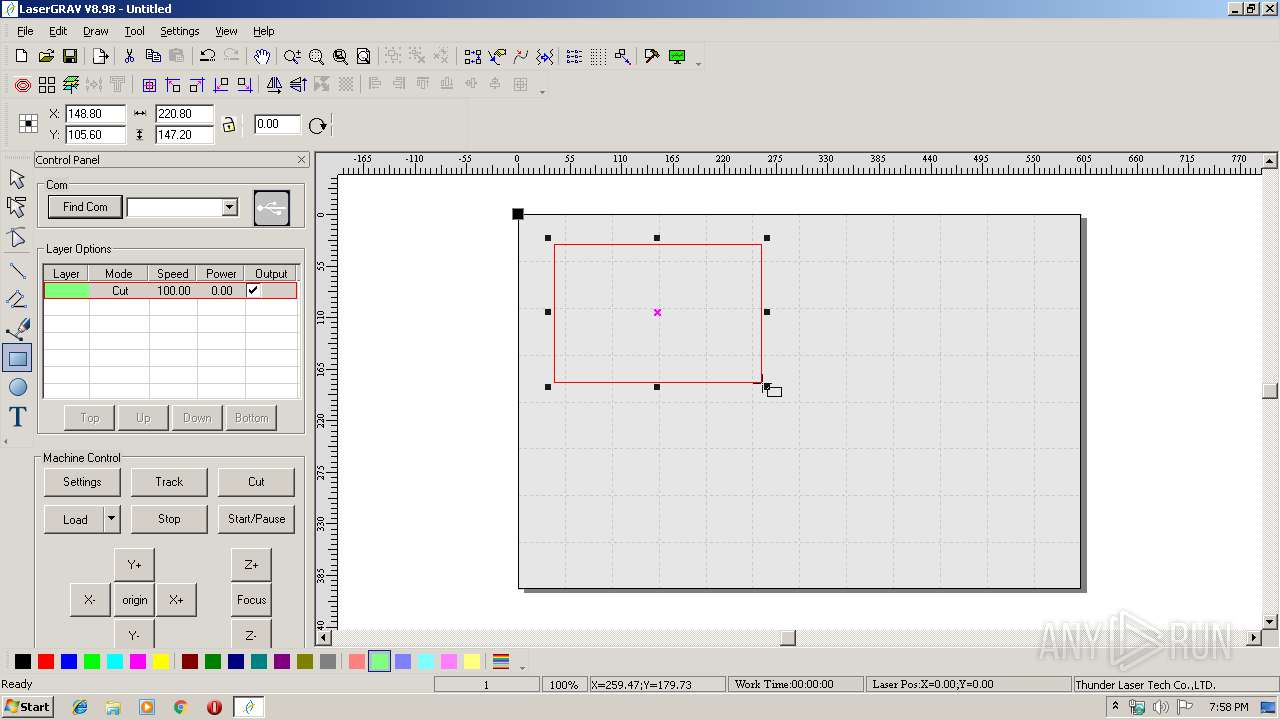The height and width of the screenshot is (720, 1280).
Task: Pick the red color swatch
Action: pos(46,661)
